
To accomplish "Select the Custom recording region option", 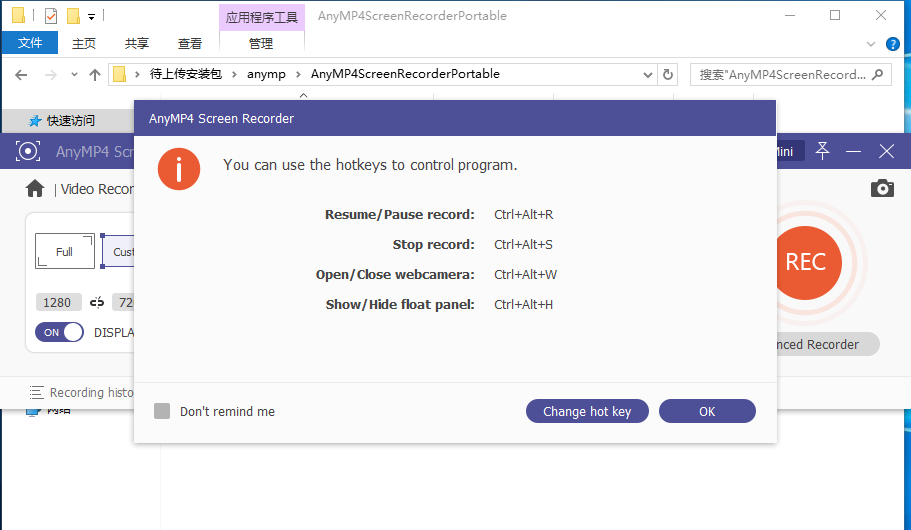I will point(118,251).
